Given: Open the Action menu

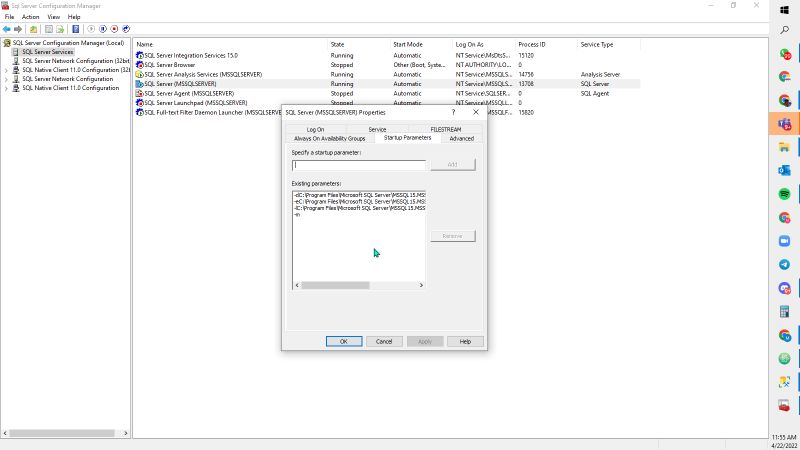Looking at the screenshot, I should tap(30, 17).
